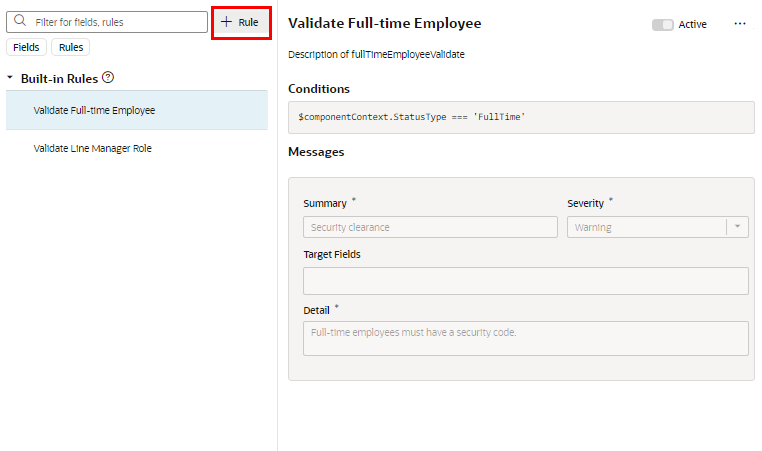Click the Validate Full-time Employee heading
This screenshot has height=451, width=762.
tap(384, 23)
